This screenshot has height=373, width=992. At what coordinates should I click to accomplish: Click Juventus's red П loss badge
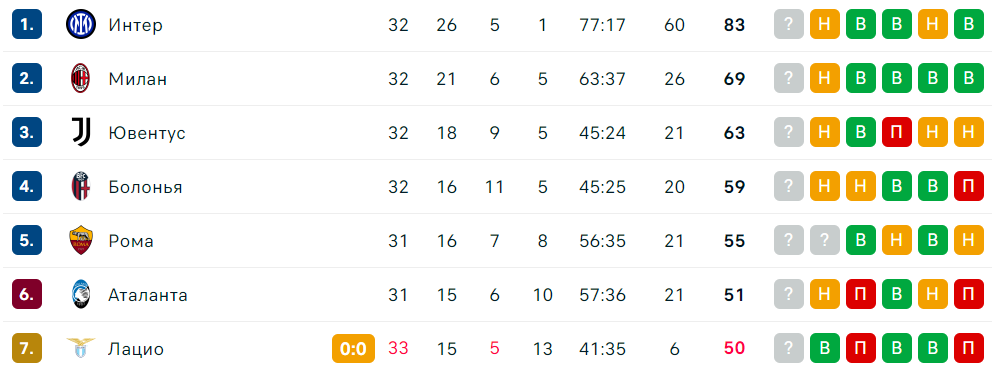click(897, 133)
